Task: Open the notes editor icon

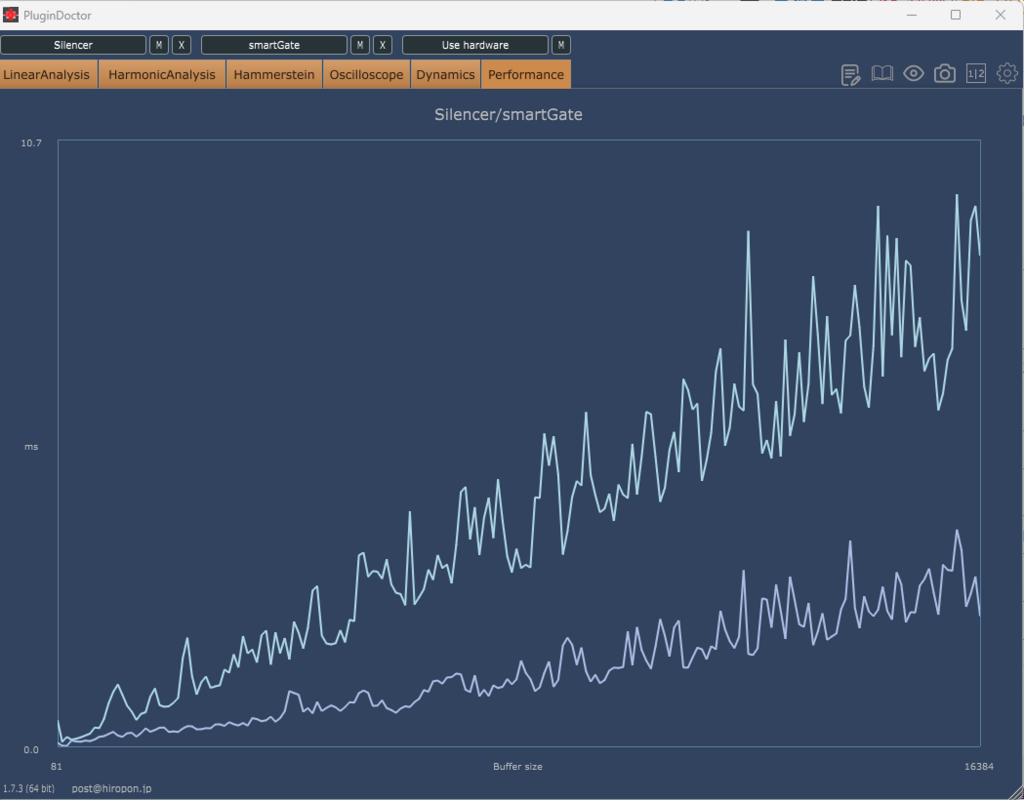Action: click(850, 74)
